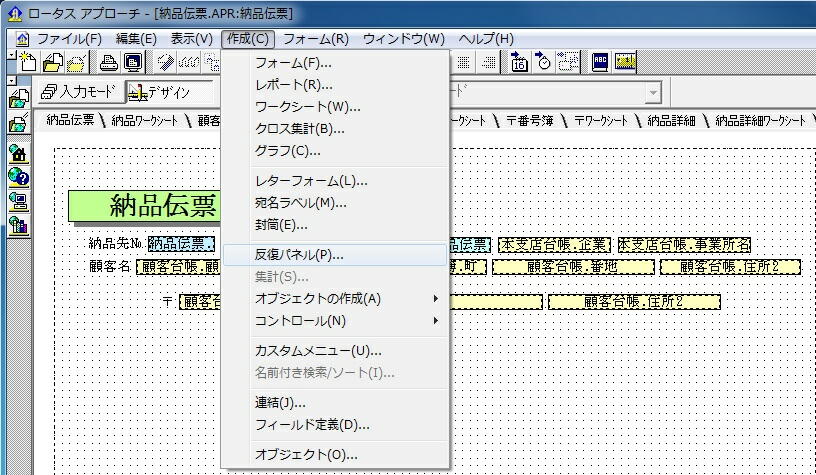Select the highlighted 反復パネル(P)... entry
The width and height of the screenshot is (816, 475).
click(335, 255)
